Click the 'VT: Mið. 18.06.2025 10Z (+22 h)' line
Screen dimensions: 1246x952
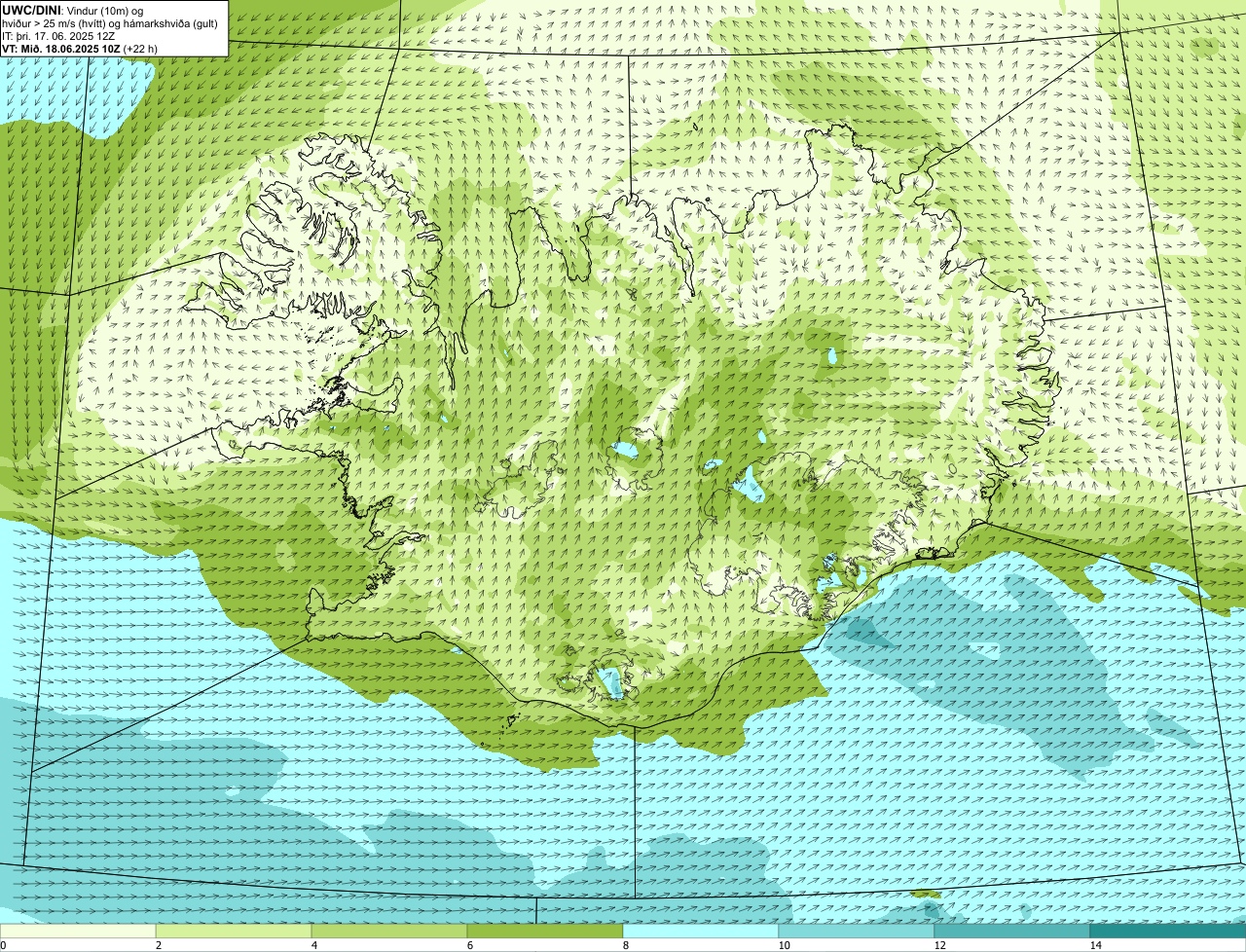coord(80,48)
